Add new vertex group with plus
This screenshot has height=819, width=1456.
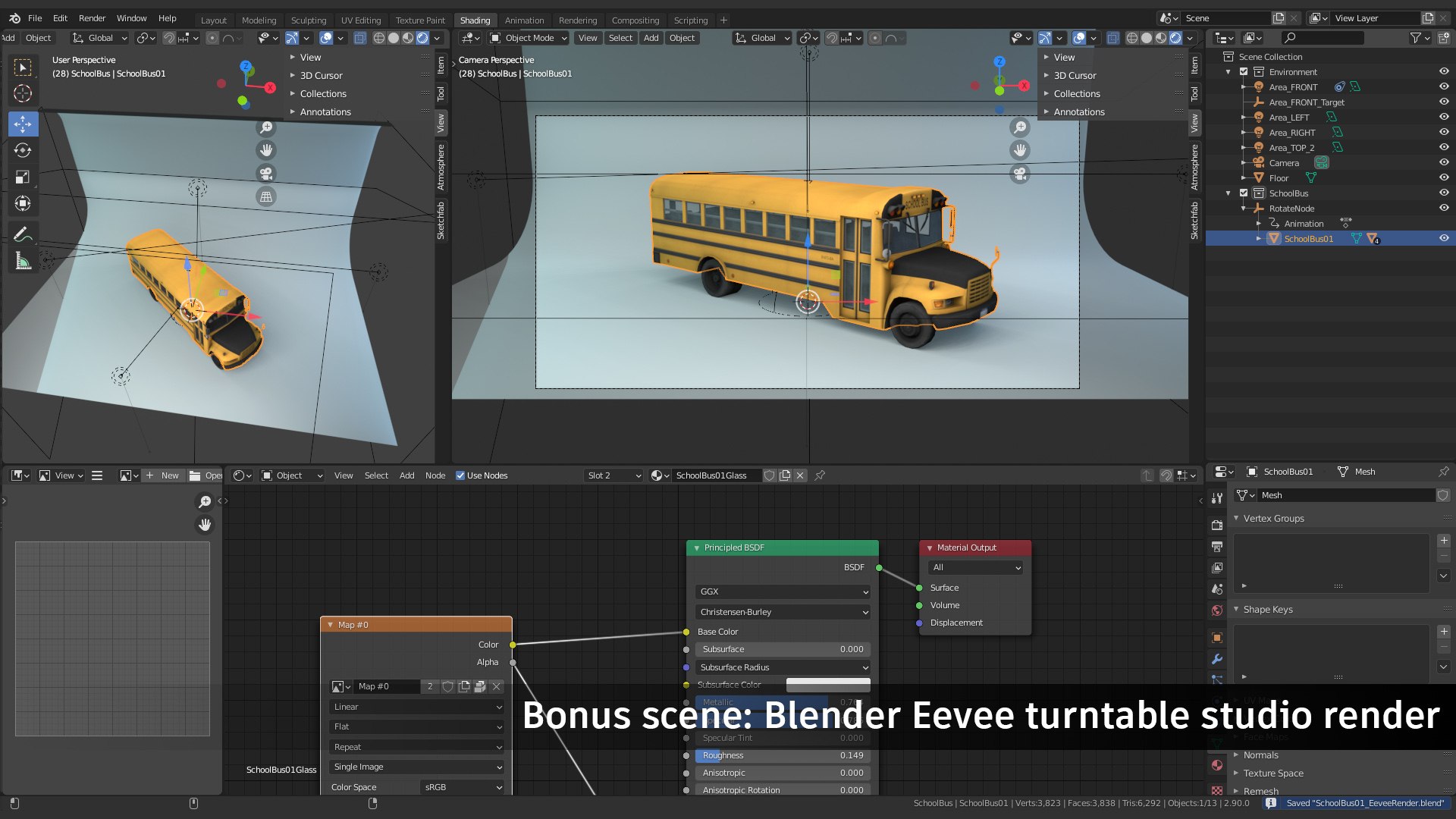(1444, 541)
